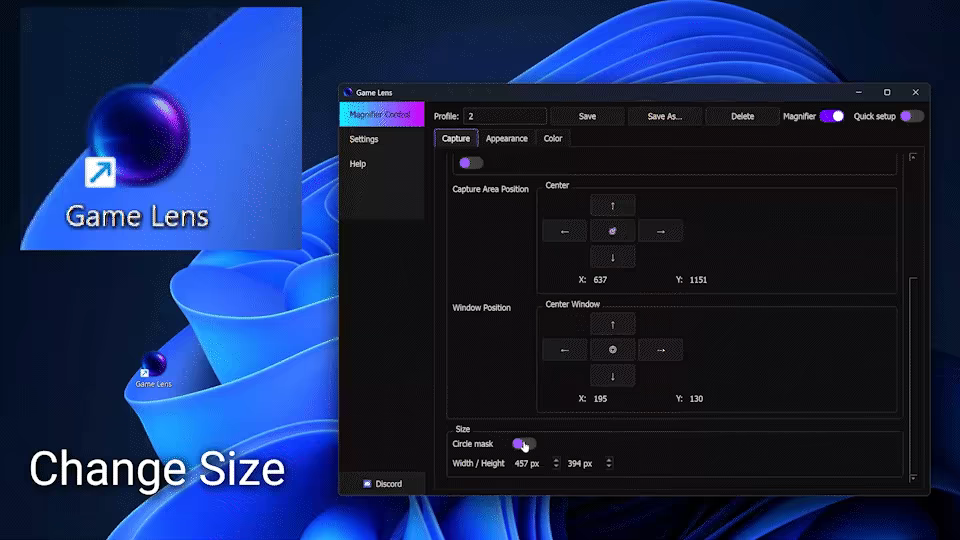Enable the Quick setup toggle
This screenshot has height=540, width=960.
[x=912, y=116]
